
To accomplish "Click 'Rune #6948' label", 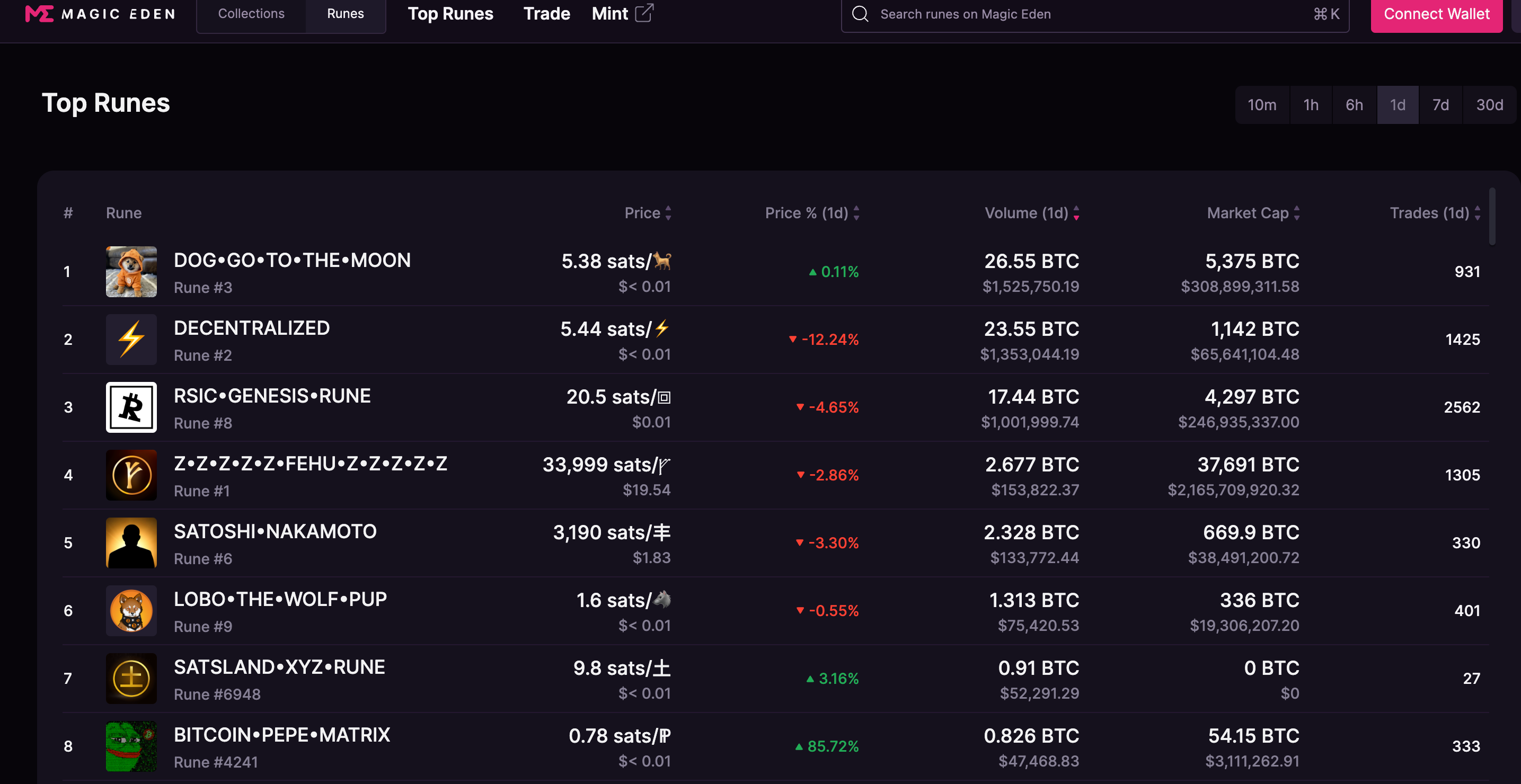I will point(217,695).
